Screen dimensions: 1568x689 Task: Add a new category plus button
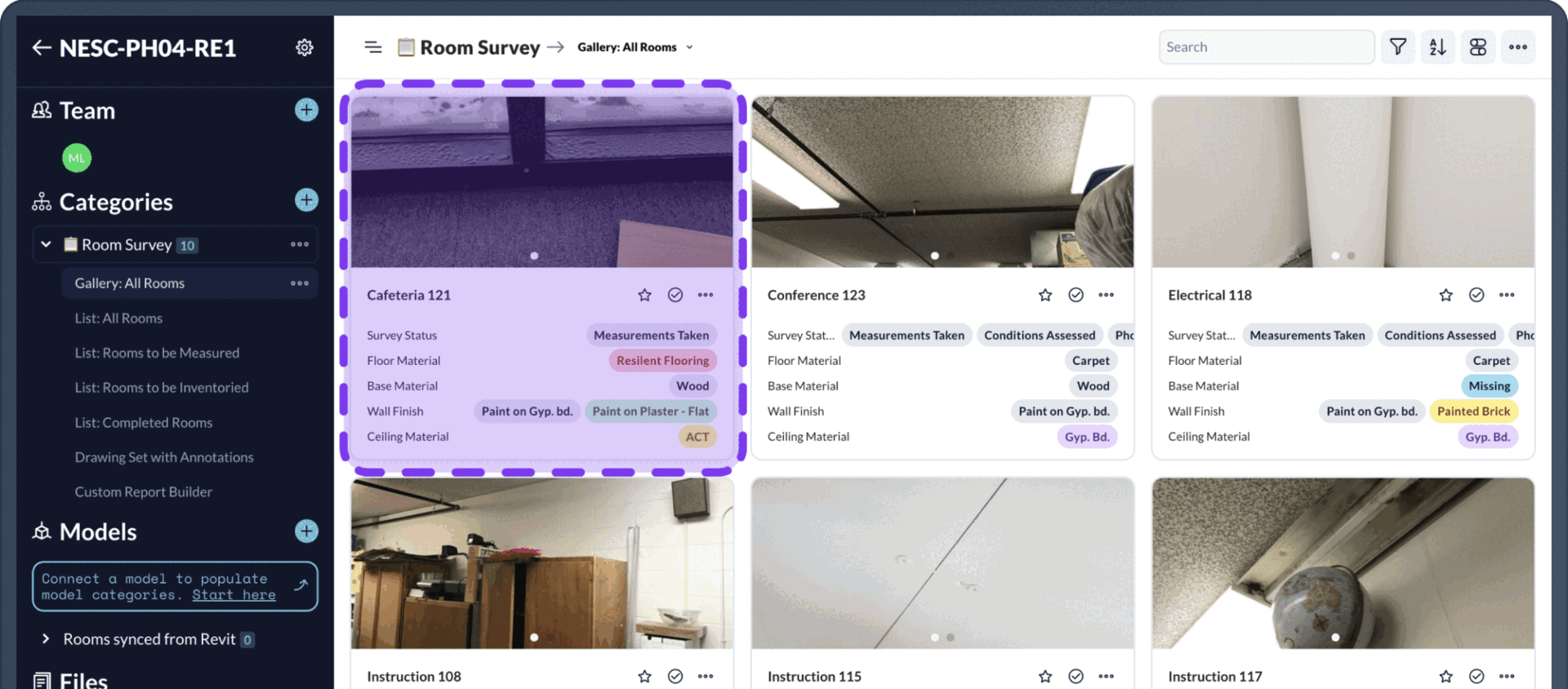[x=306, y=200]
